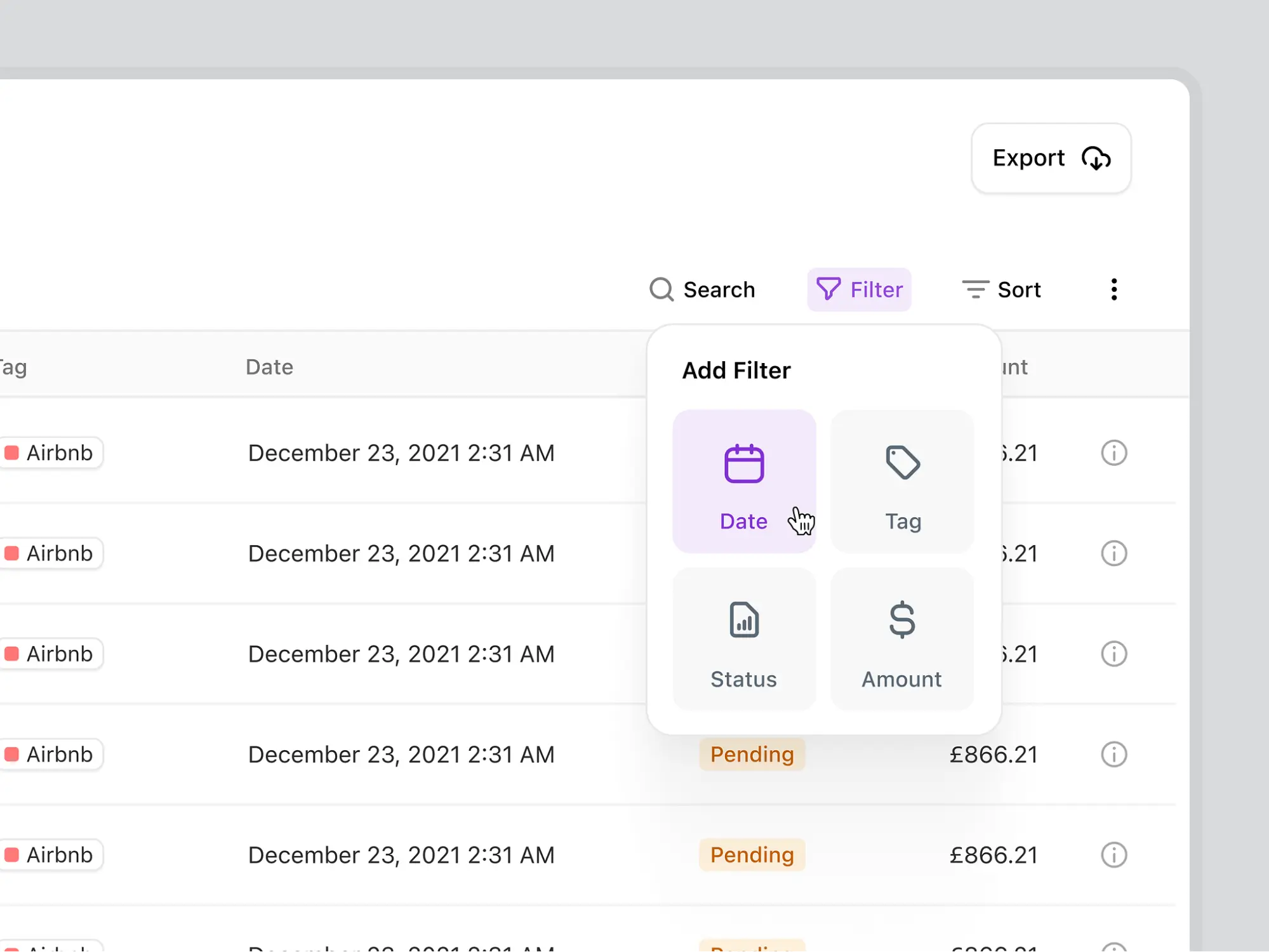Click info icon on second Airbnb row
The image size is (1269, 952).
1113,553
